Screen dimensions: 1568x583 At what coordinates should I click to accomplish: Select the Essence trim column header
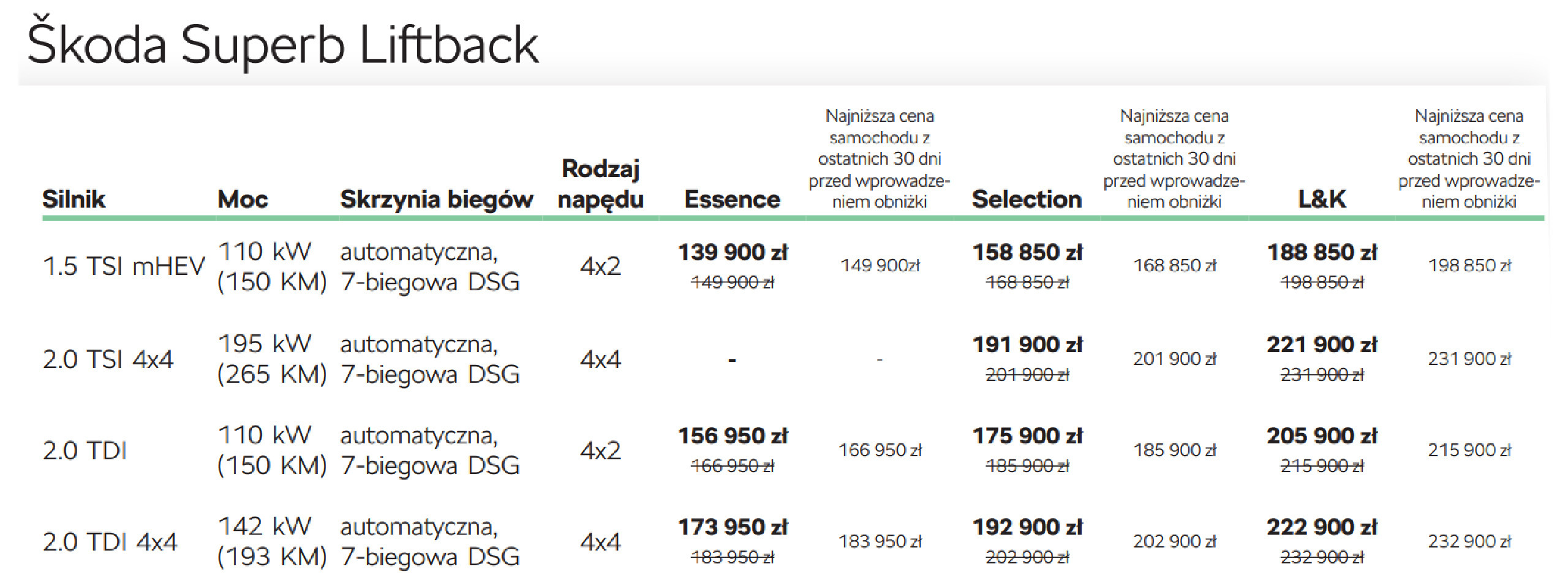coord(732,199)
